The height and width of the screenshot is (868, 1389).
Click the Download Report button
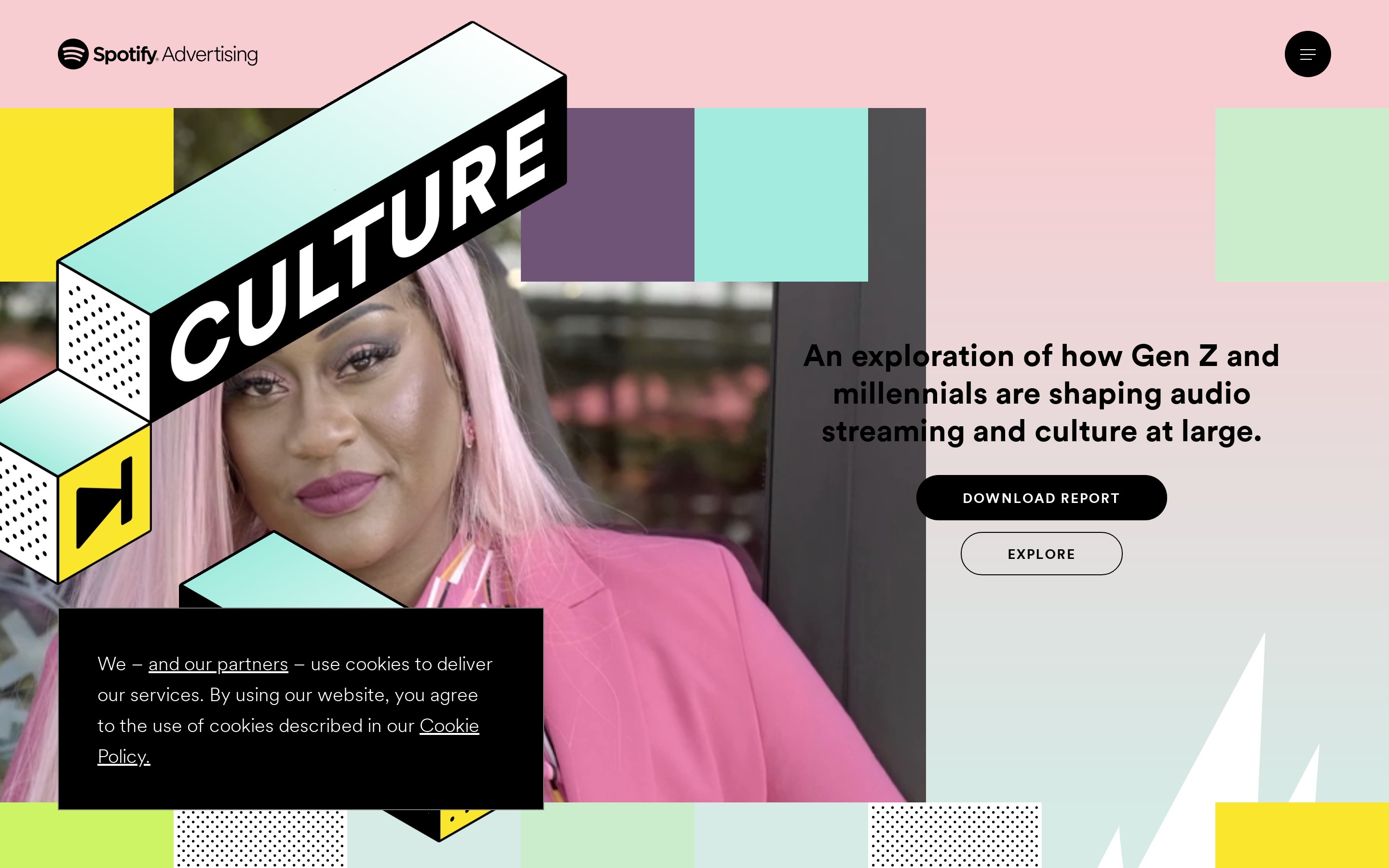click(x=1041, y=498)
